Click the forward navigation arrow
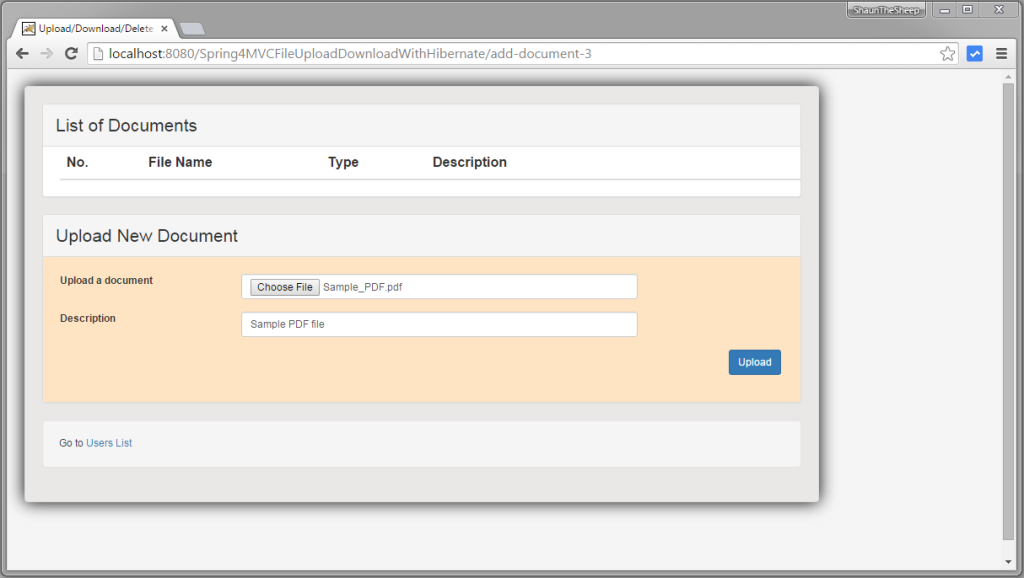The height and width of the screenshot is (578, 1024). (x=46, y=53)
